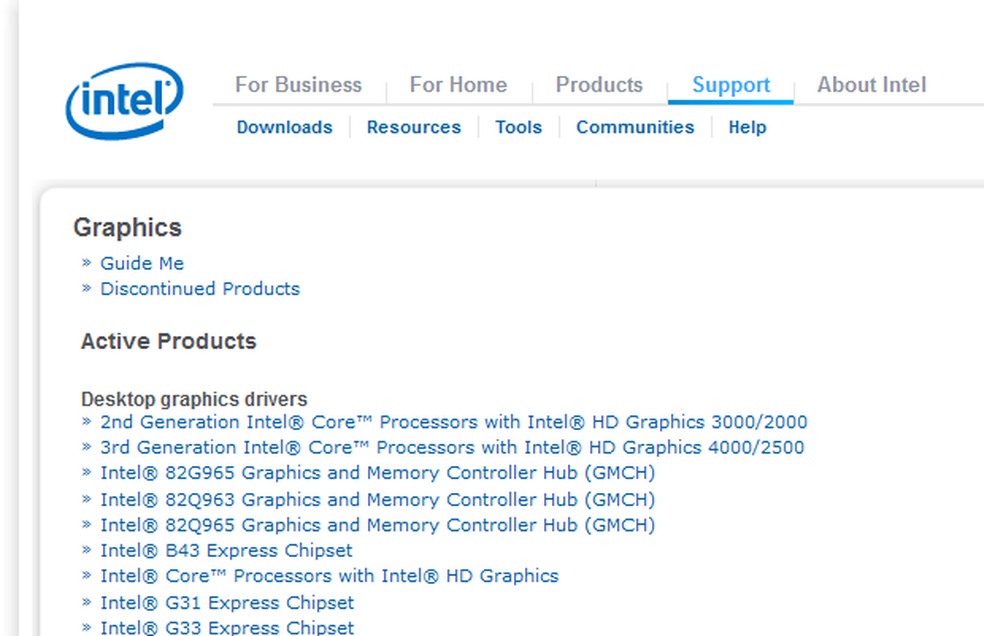The height and width of the screenshot is (636, 984).
Task: Open the For Home tab
Action: (458, 85)
